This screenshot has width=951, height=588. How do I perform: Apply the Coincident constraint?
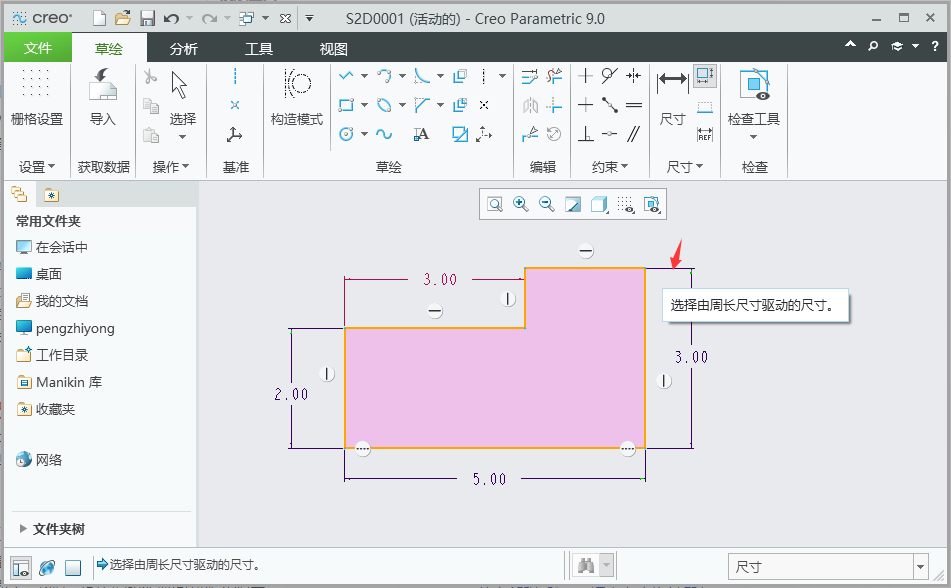pyautogui.click(x=610, y=106)
